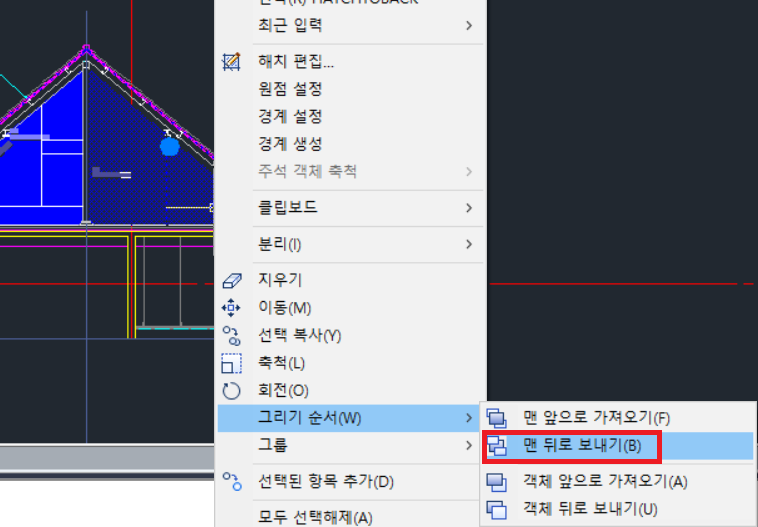Choose 선택된 항목 추가(D) menu entry

coord(350,482)
